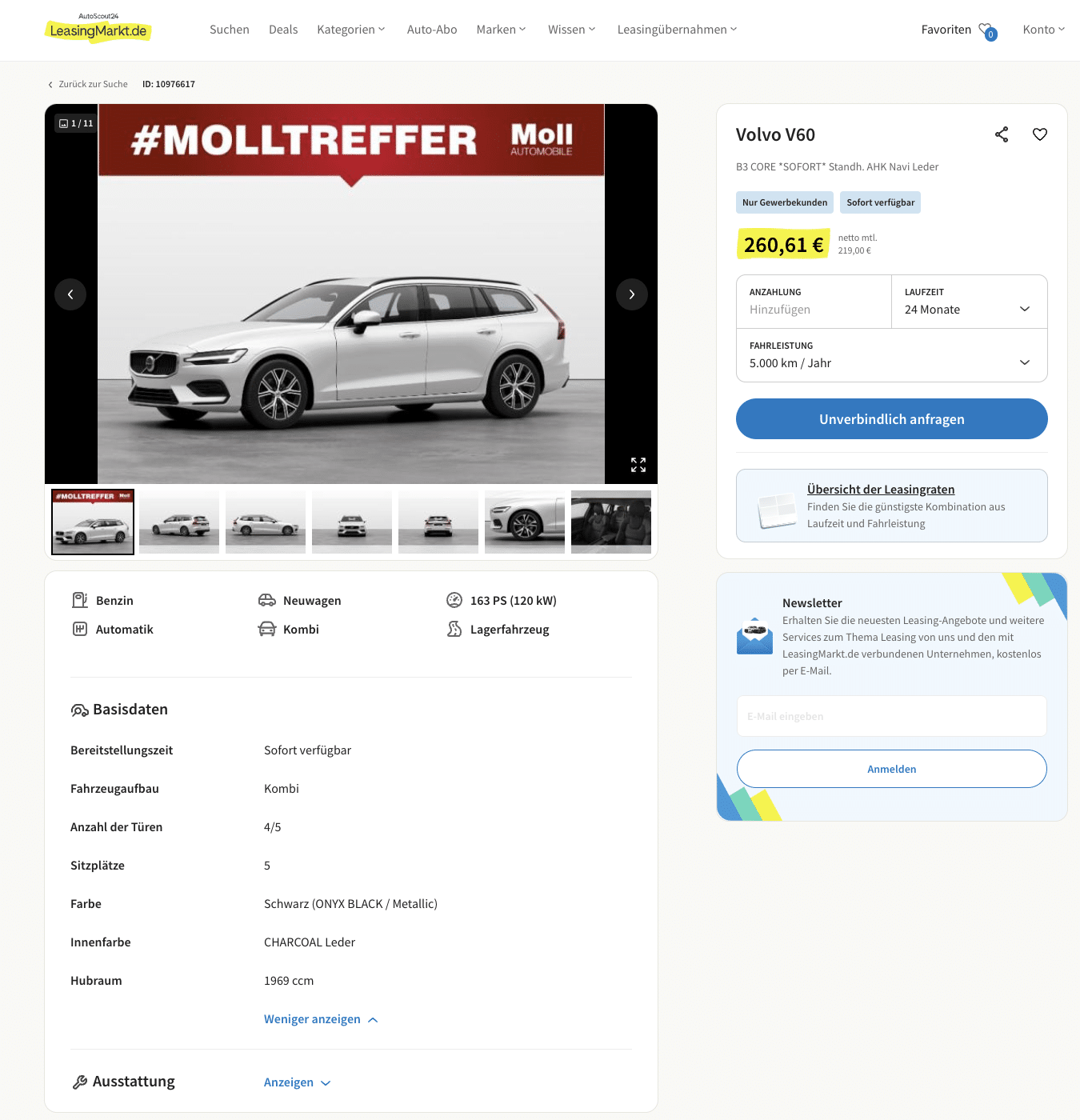Add Volvo V60 to favorites with heart icon
Image resolution: width=1080 pixels, height=1120 pixels.
click(1040, 134)
